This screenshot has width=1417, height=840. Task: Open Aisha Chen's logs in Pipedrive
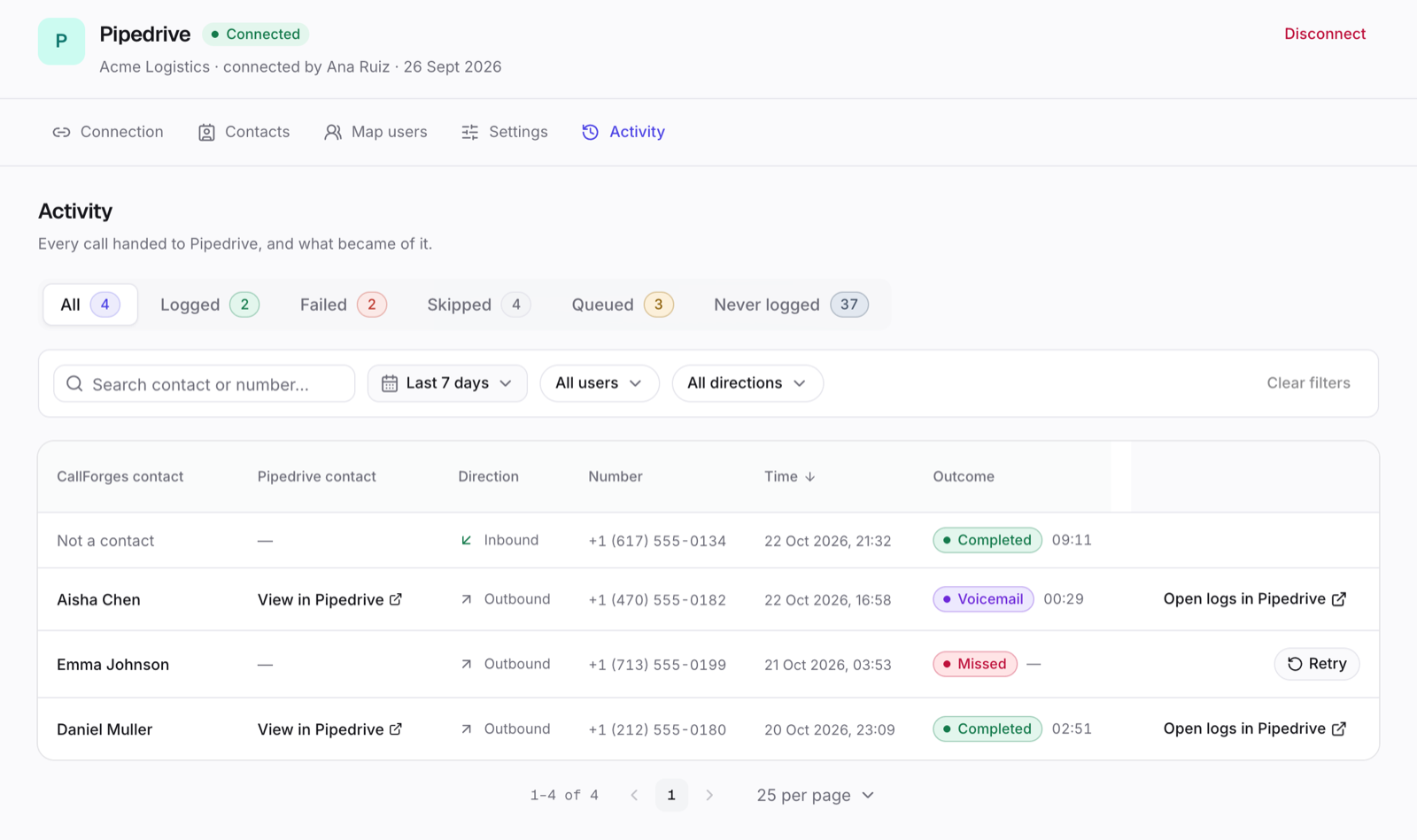[x=1255, y=599]
